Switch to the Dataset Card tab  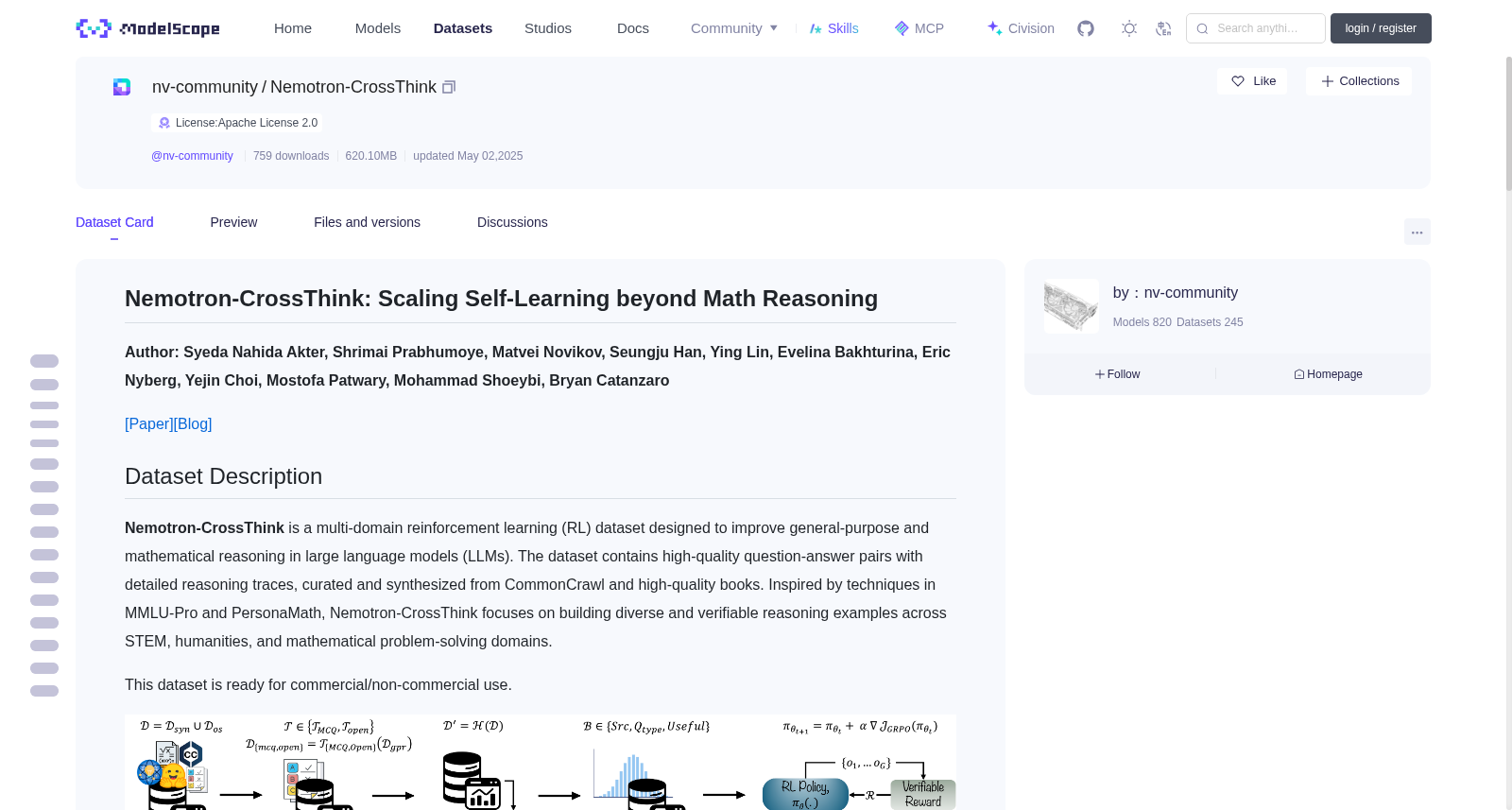114,222
